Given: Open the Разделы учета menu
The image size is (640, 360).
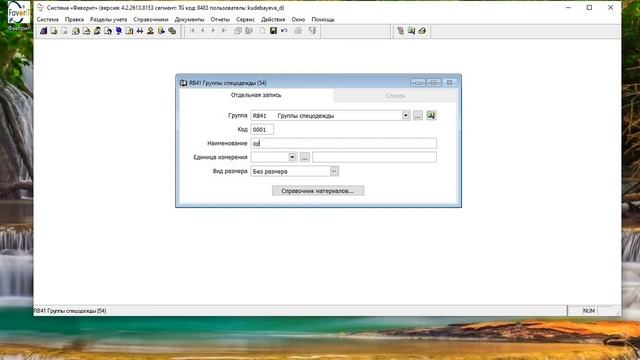Looking at the screenshot, I should (x=108, y=20).
